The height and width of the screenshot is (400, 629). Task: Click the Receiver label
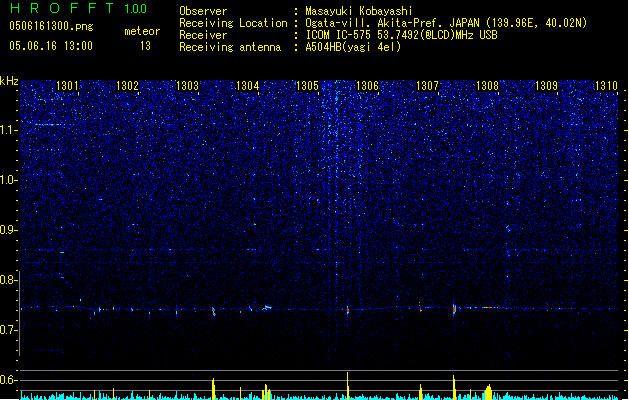coord(203,35)
